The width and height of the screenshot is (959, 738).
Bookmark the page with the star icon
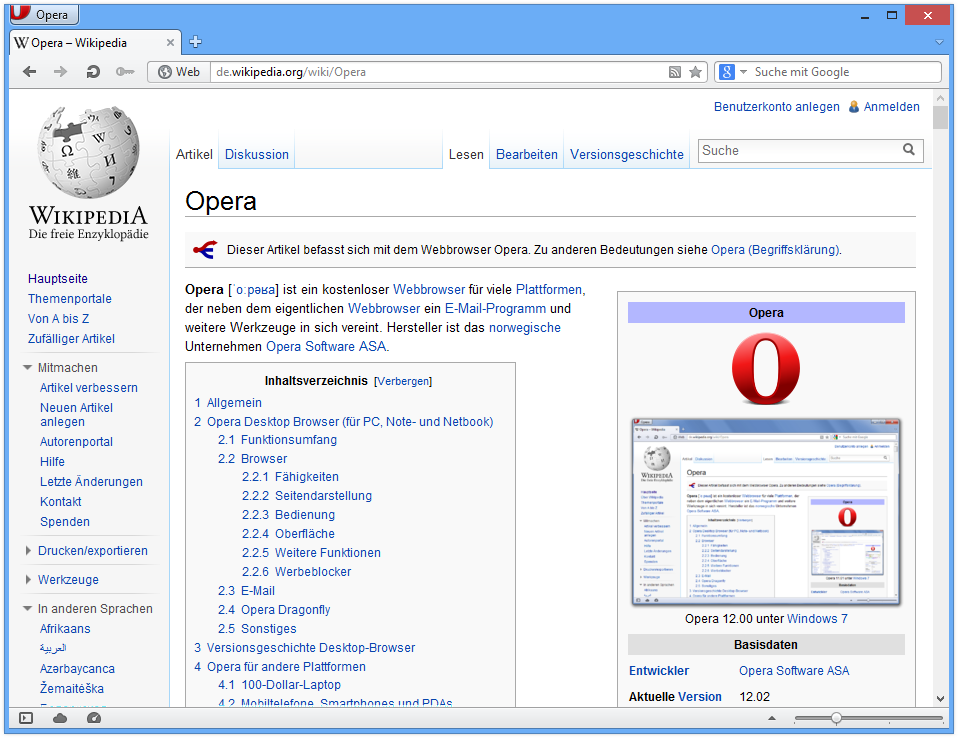(x=696, y=72)
